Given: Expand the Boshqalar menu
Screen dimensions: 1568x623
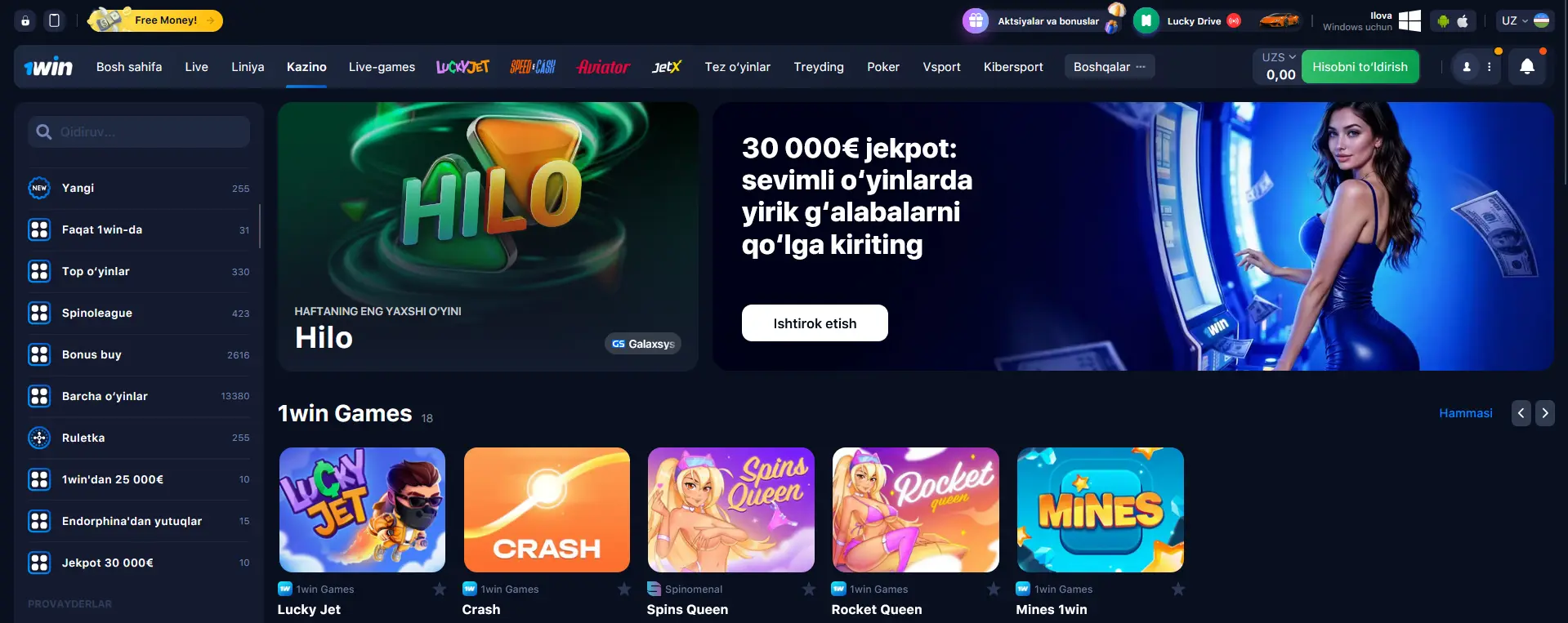Looking at the screenshot, I should click(x=1110, y=67).
